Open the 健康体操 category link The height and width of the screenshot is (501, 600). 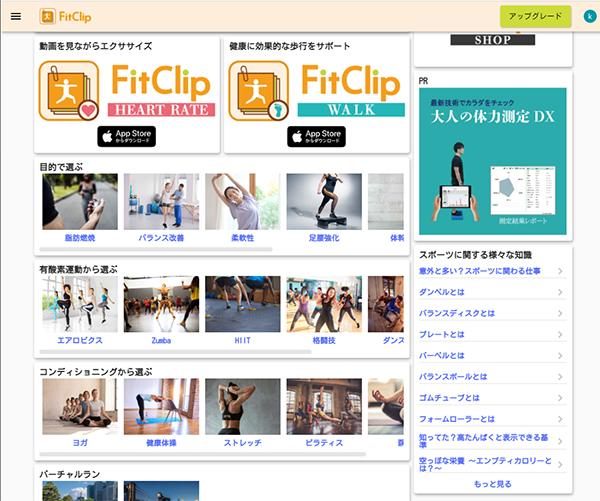pos(161,443)
